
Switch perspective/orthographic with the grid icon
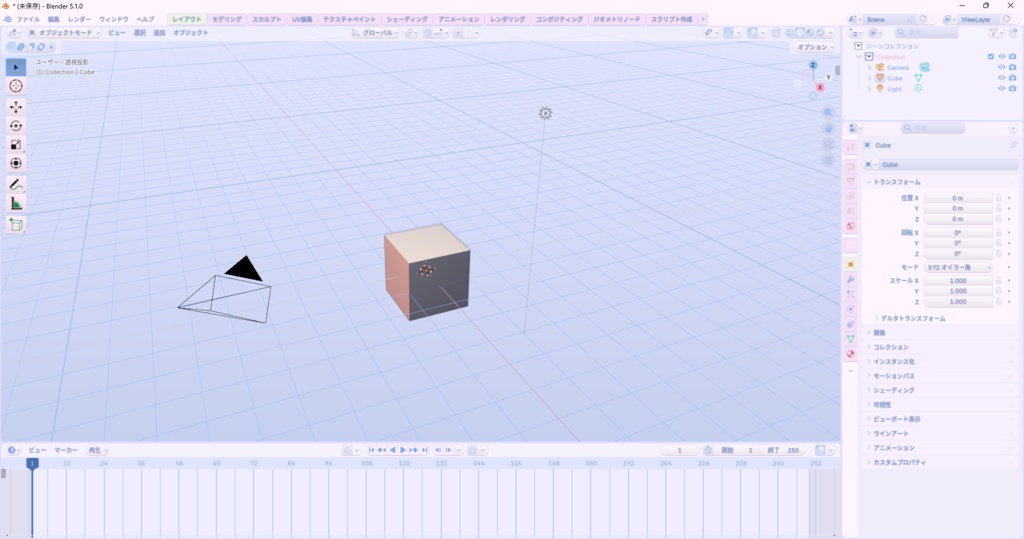828,160
